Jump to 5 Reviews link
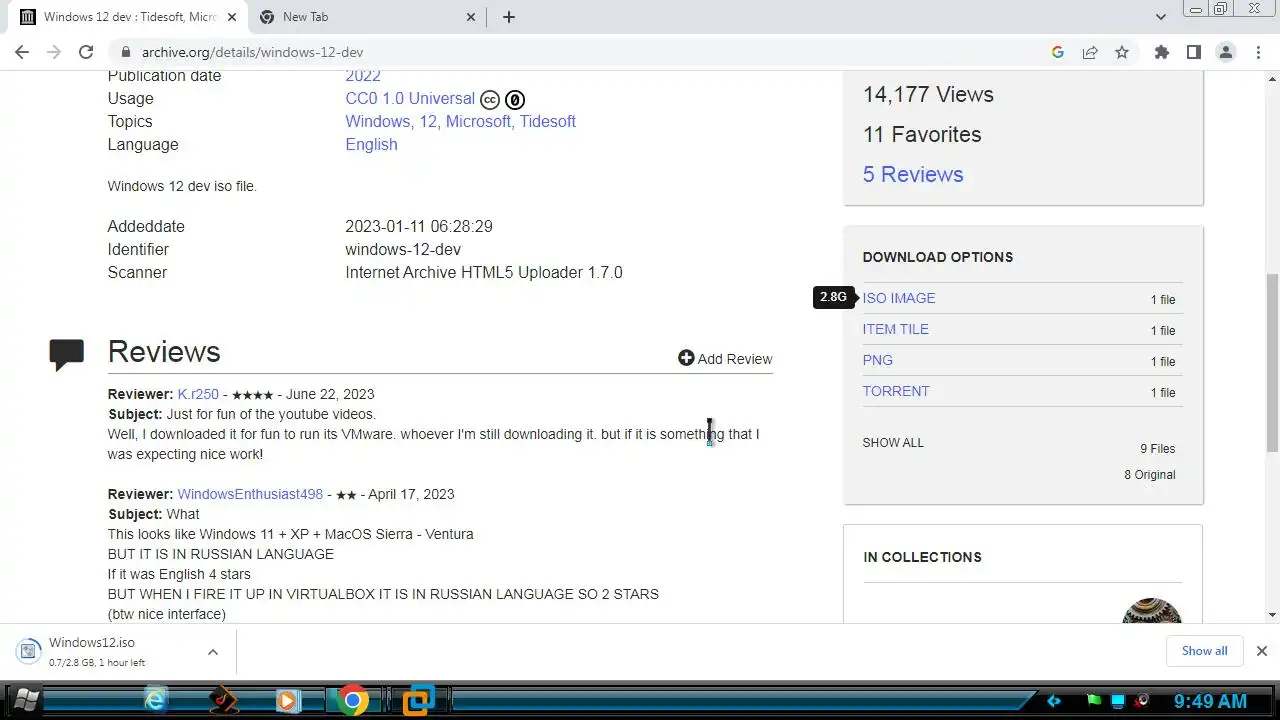The image size is (1280, 720). tap(913, 174)
